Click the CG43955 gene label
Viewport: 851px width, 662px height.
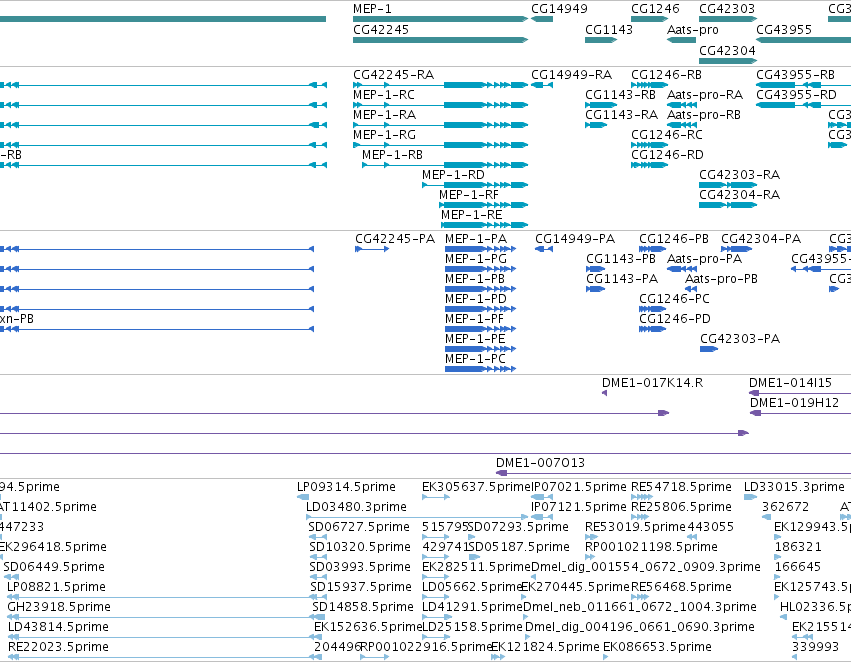tap(784, 29)
